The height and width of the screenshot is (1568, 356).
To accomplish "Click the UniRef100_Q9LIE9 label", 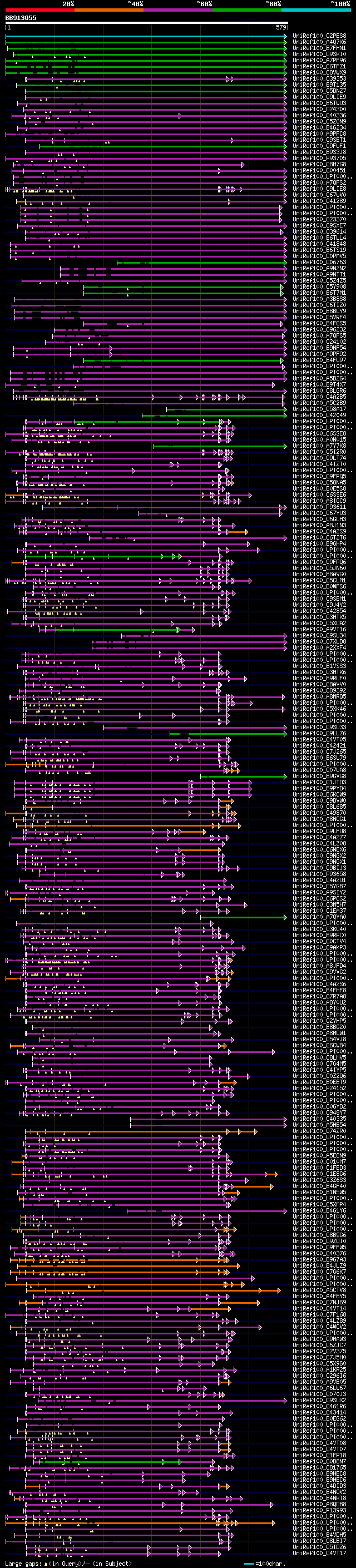I will [x=319, y=97].
